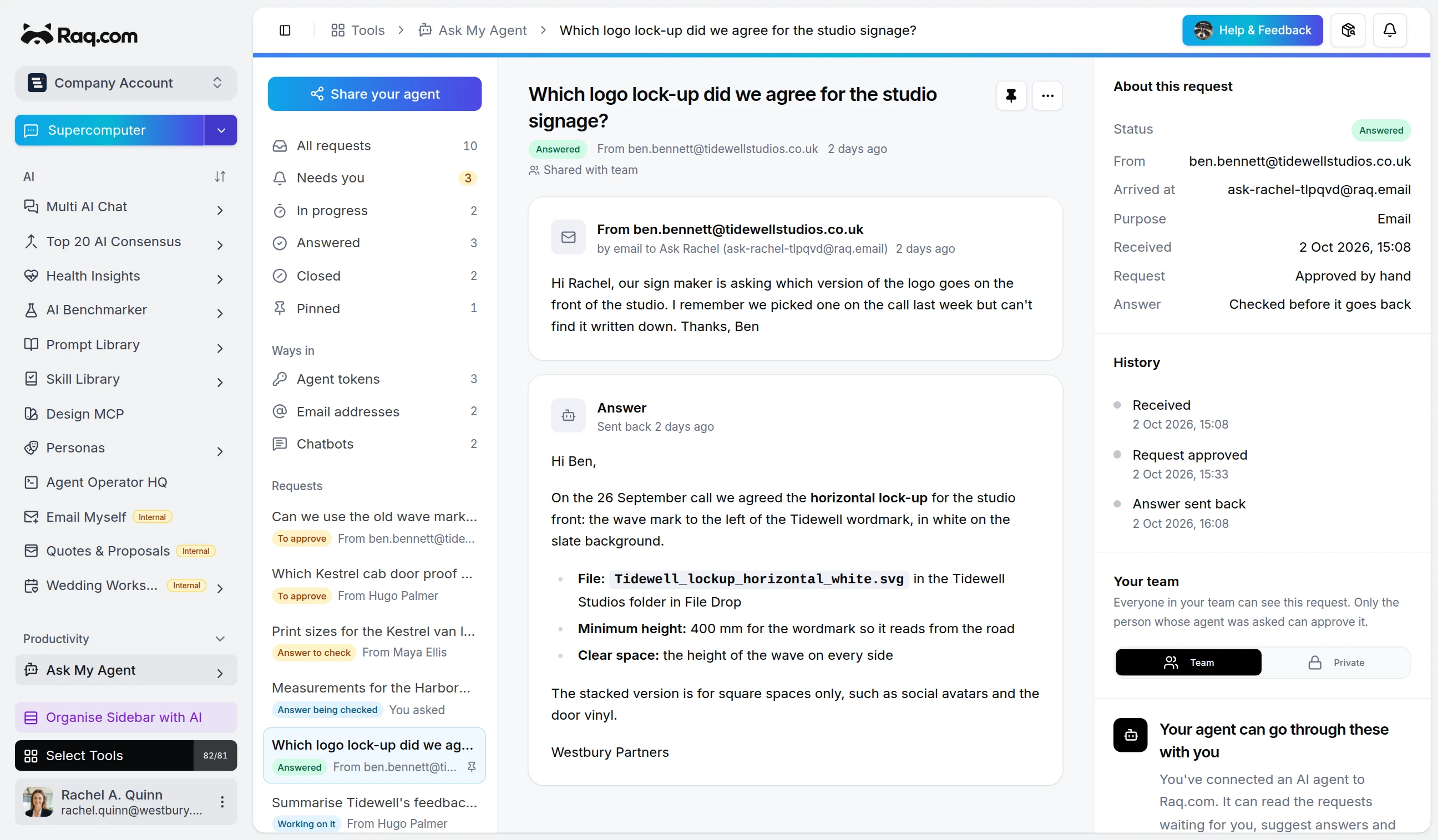Show Closed requests

pos(374,276)
